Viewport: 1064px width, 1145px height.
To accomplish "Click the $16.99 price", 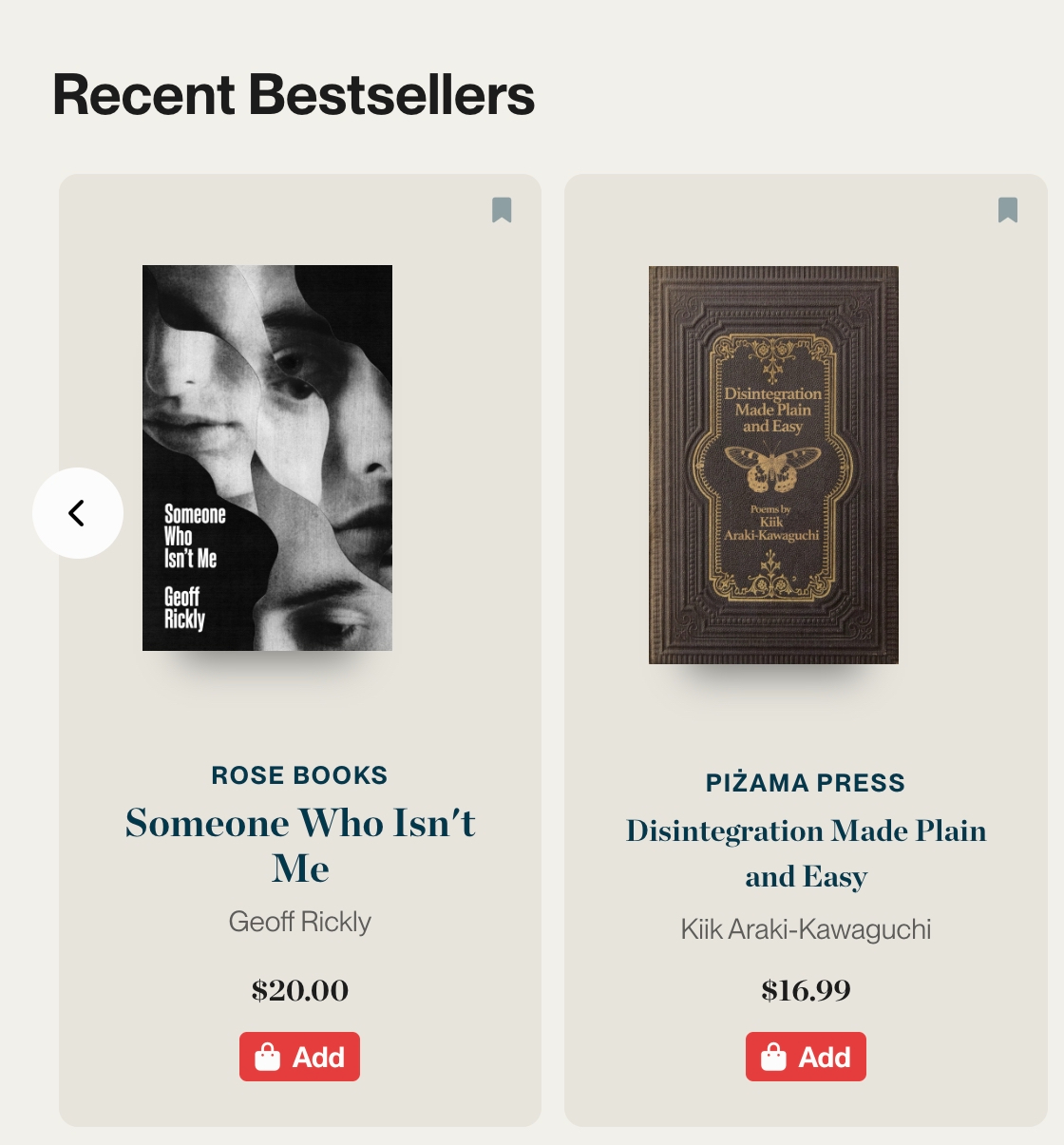I will 806,990.
